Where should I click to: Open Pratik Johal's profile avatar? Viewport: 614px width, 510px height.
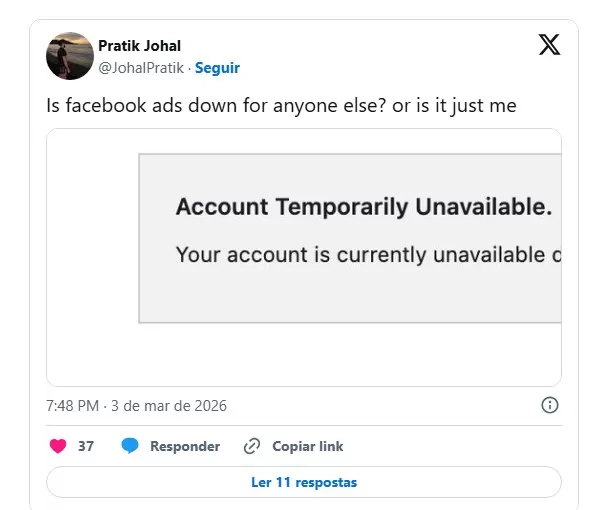70,56
